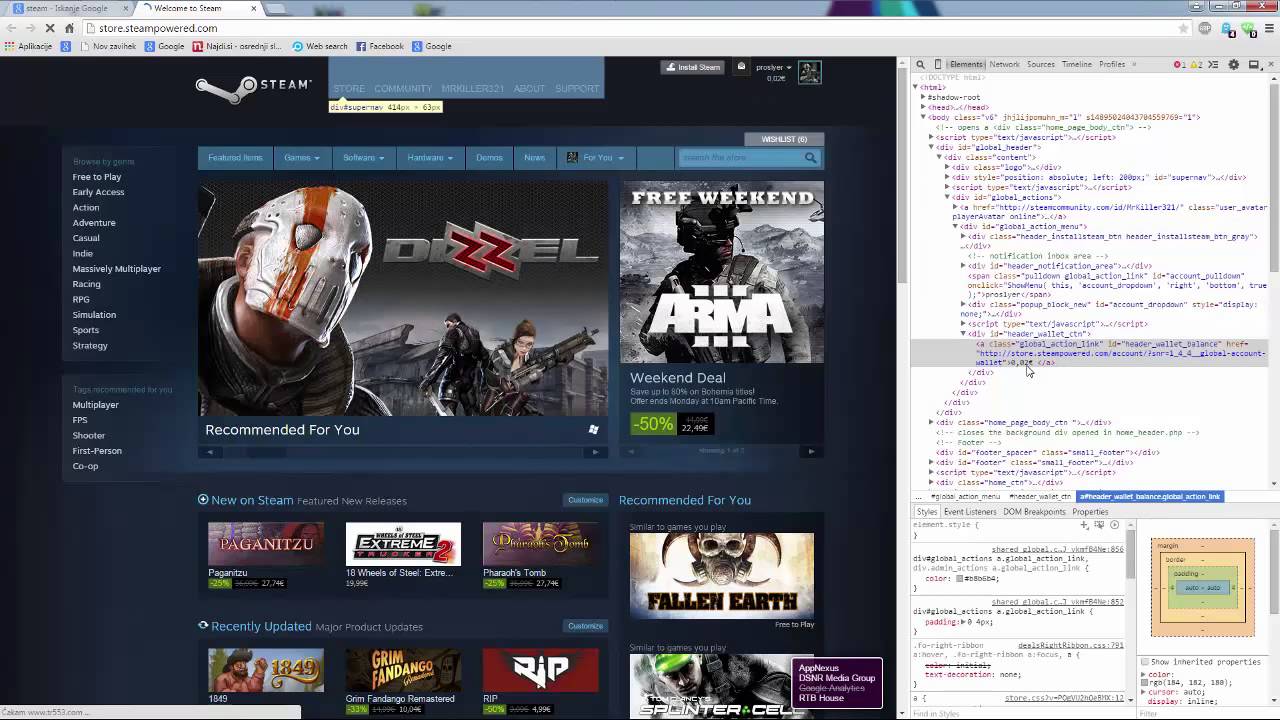Click the red error count indicator
This screenshot has width=1280, height=720.
[1180, 64]
